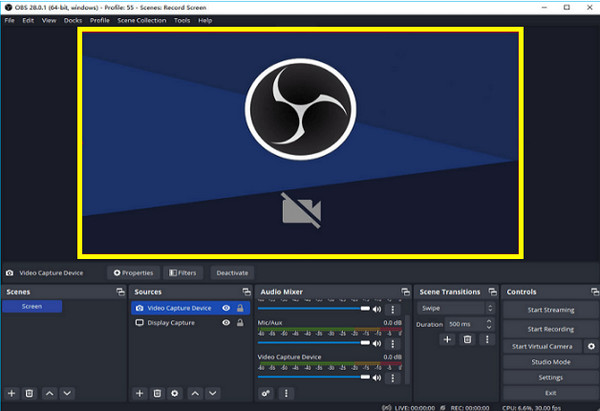Pop out the Controls dock
The height and width of the screenshot is (411, 600).
click(x=595, y=292)
